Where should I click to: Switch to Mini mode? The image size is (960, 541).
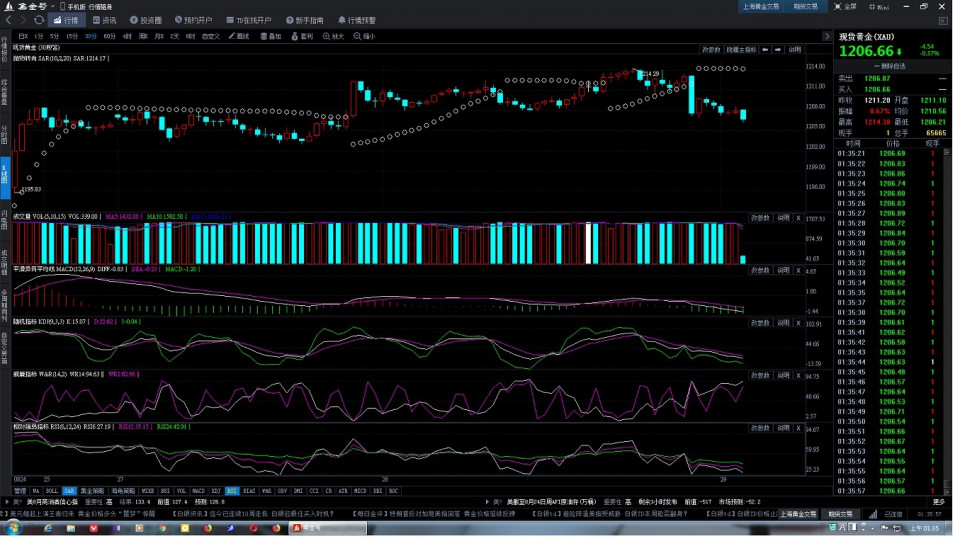[x=879, y=6]
